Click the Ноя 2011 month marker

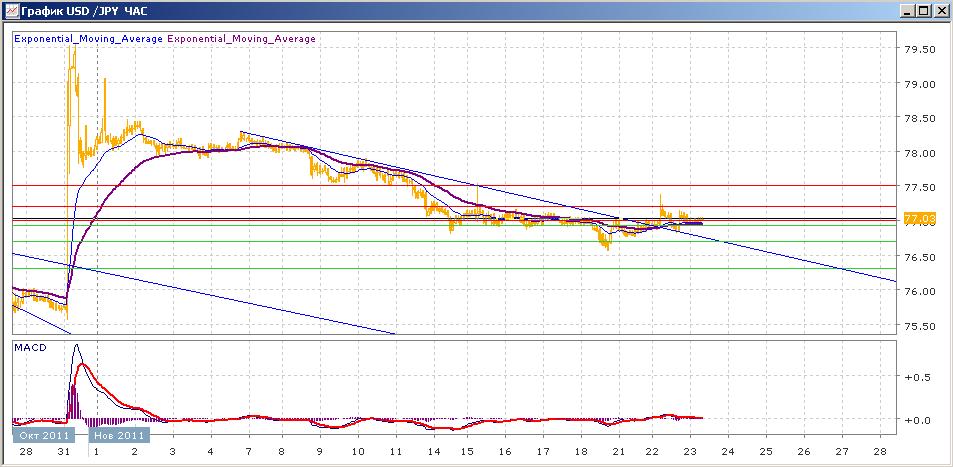point(119,435)
